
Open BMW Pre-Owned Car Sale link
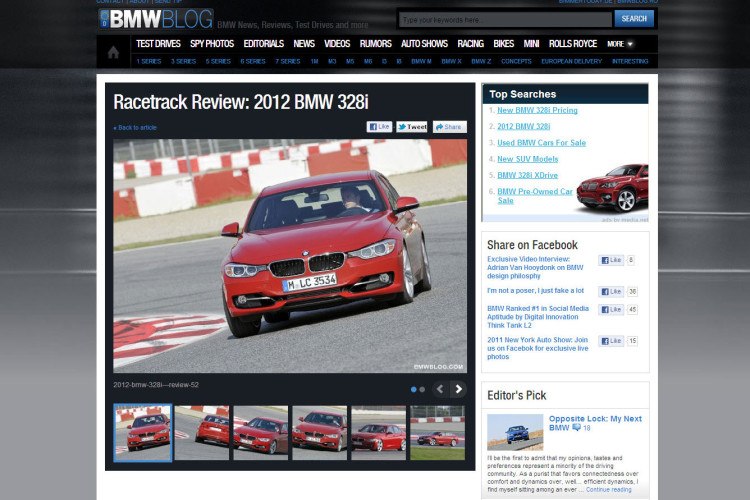point(535,196)
